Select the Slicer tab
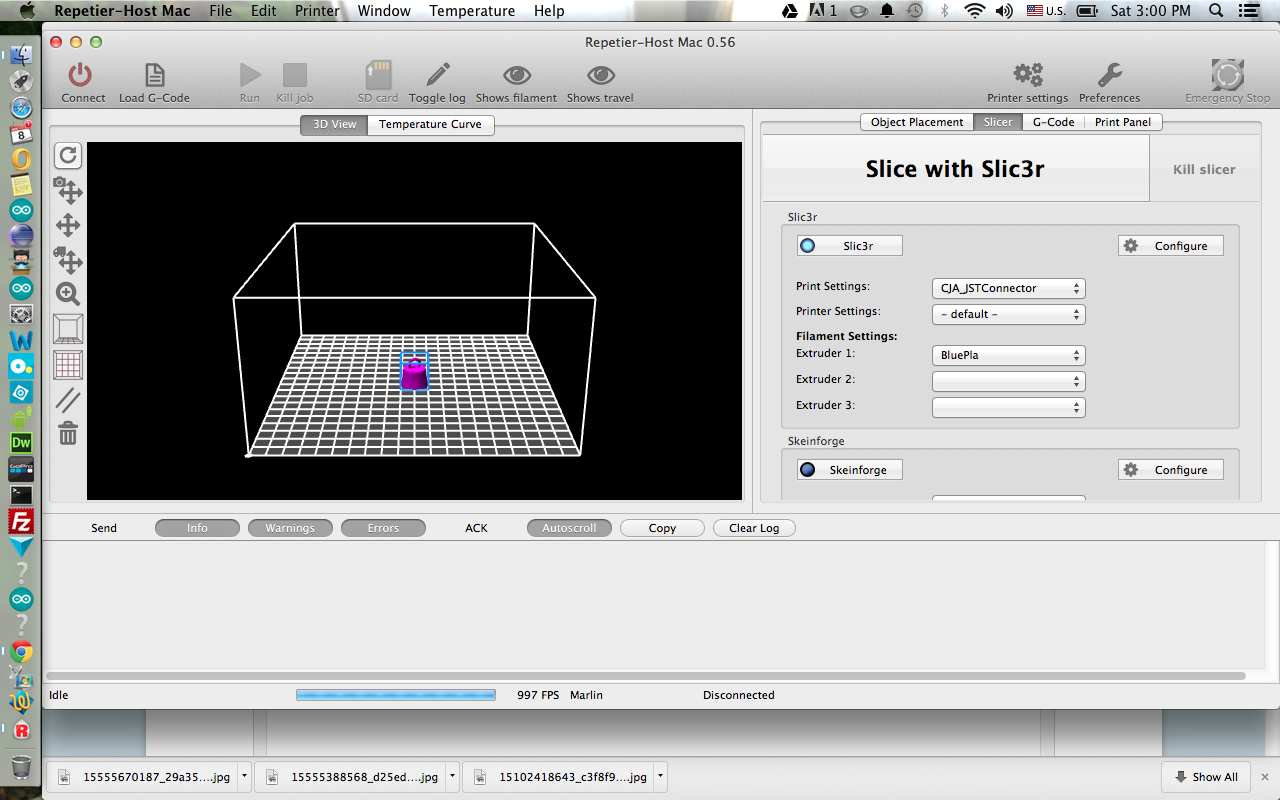This screenshot has width=1280, height=800. click(998, 122)
